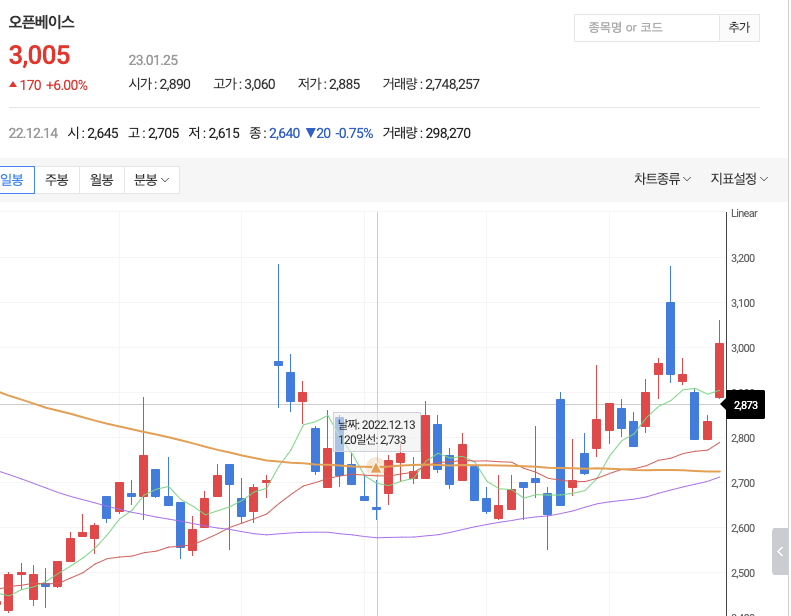Click the low price 저가: 2,885

click(329, 84)
